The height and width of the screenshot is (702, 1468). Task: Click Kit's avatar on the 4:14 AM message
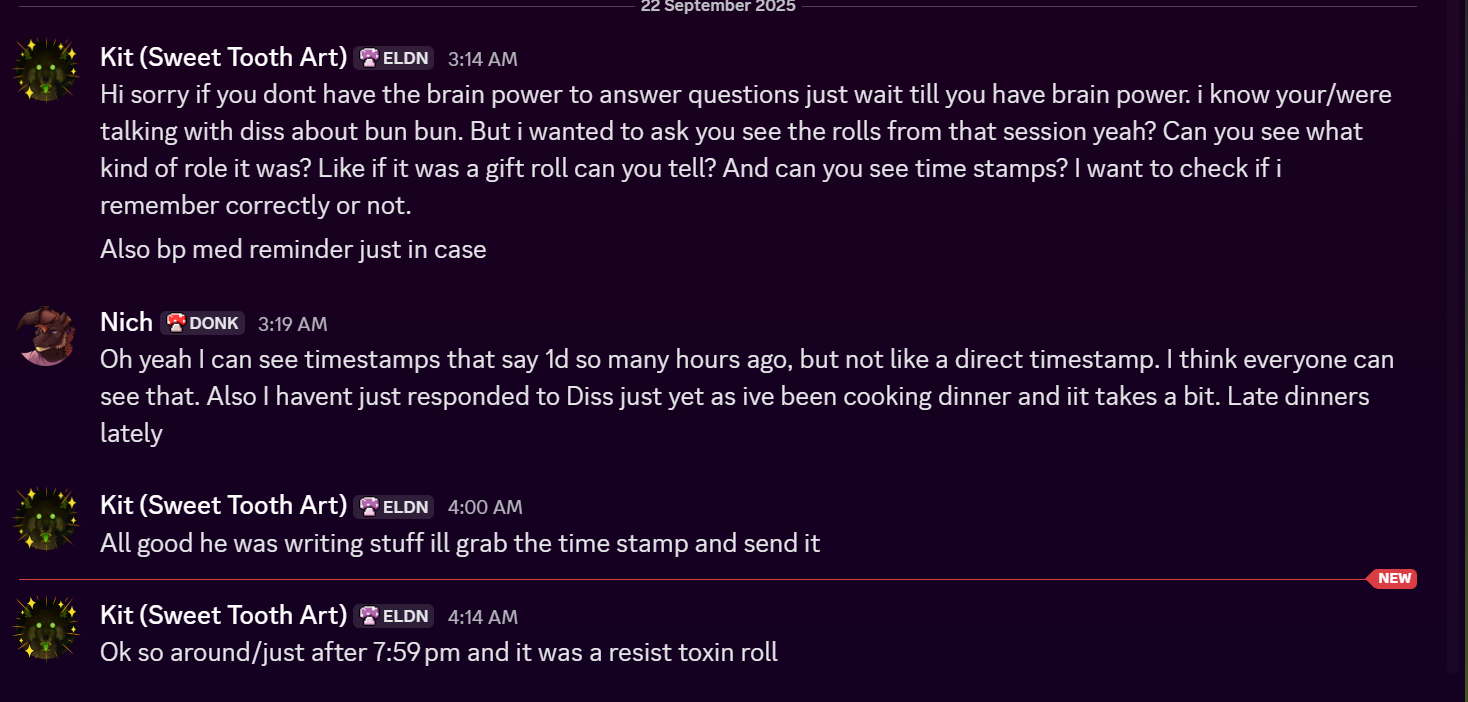point(45,627)
